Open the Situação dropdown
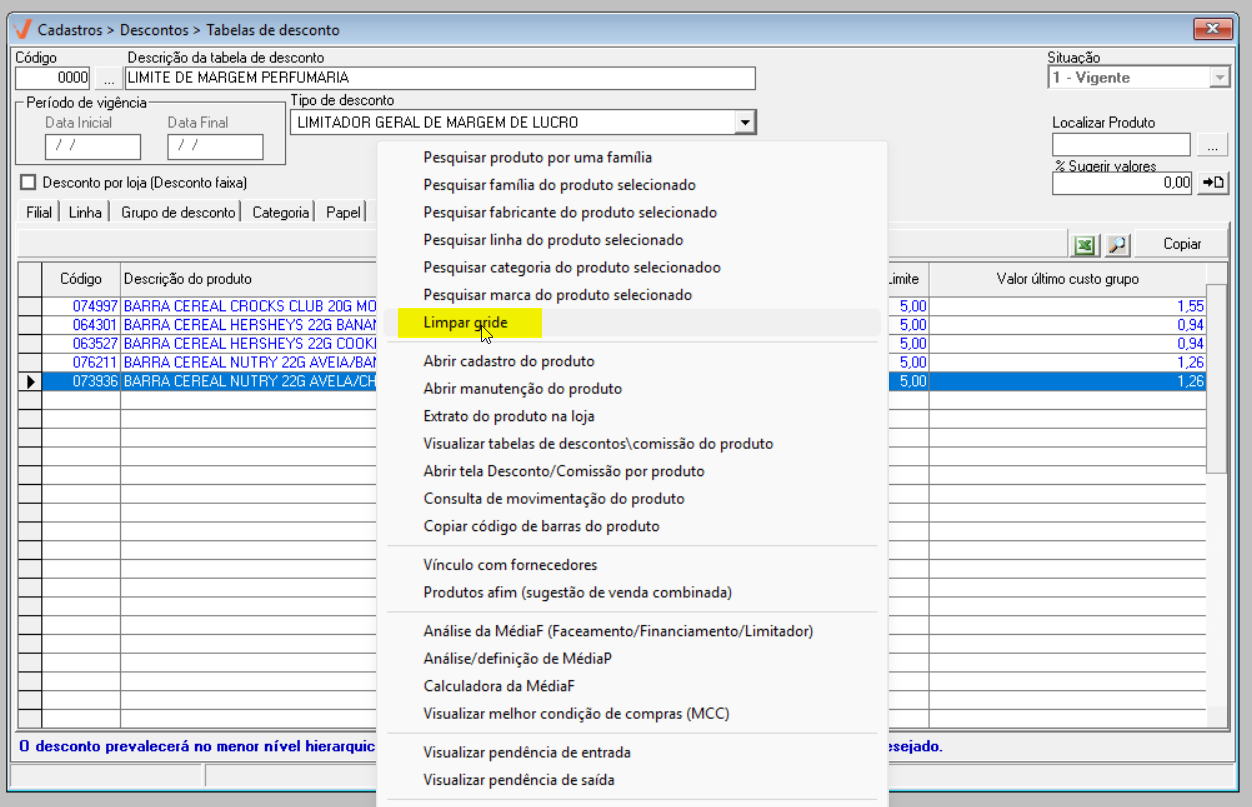This screenshot has width=1252, height=807. click(1219, 78)
